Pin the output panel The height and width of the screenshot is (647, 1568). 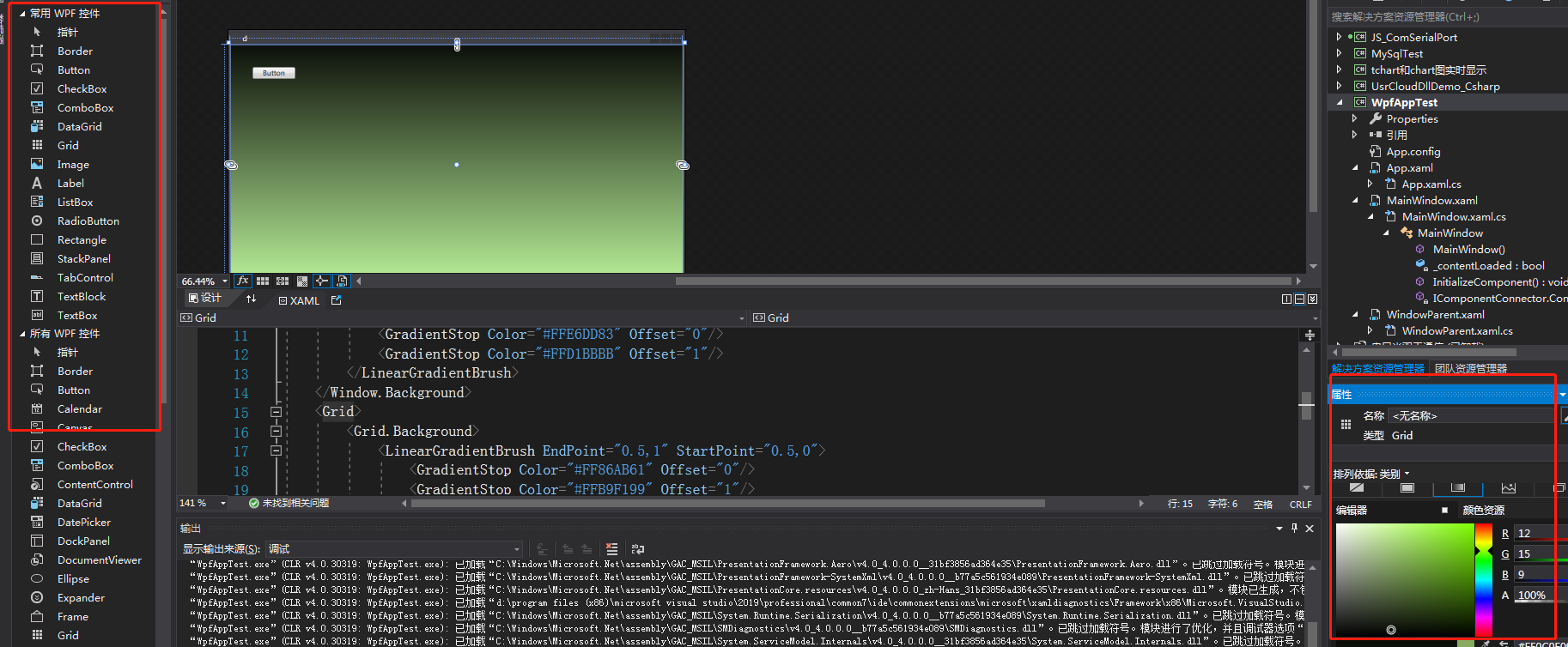click(x=1294, y=528)
